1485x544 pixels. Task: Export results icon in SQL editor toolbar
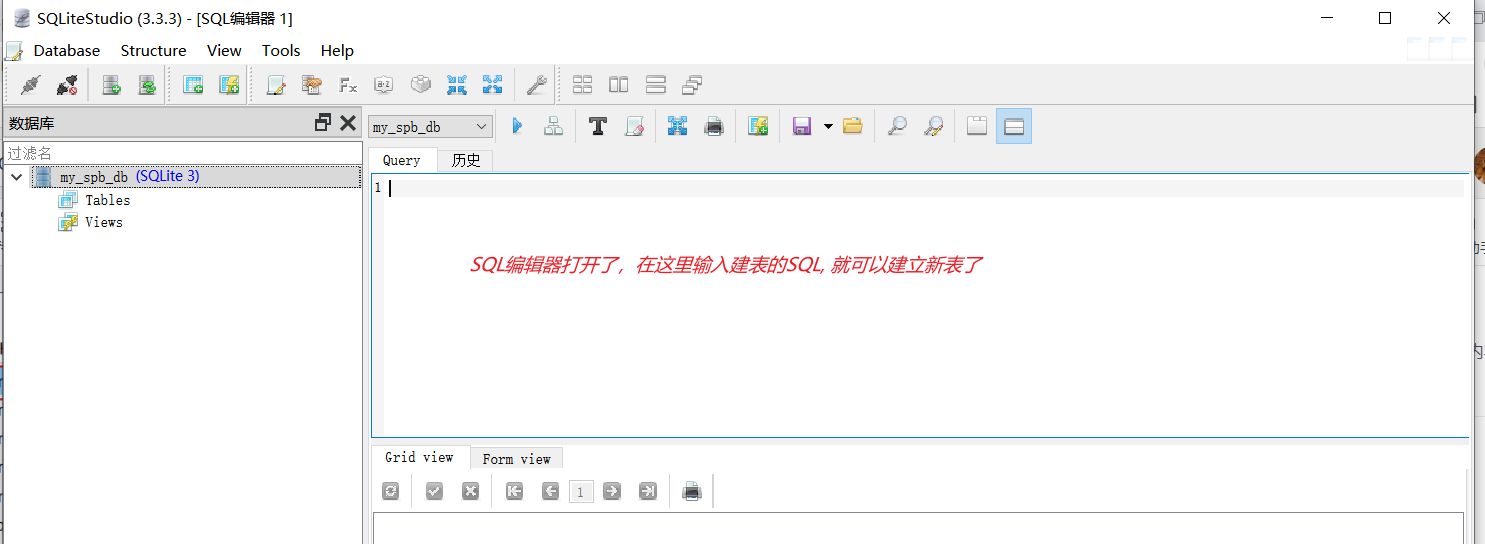tap(678, 126)
